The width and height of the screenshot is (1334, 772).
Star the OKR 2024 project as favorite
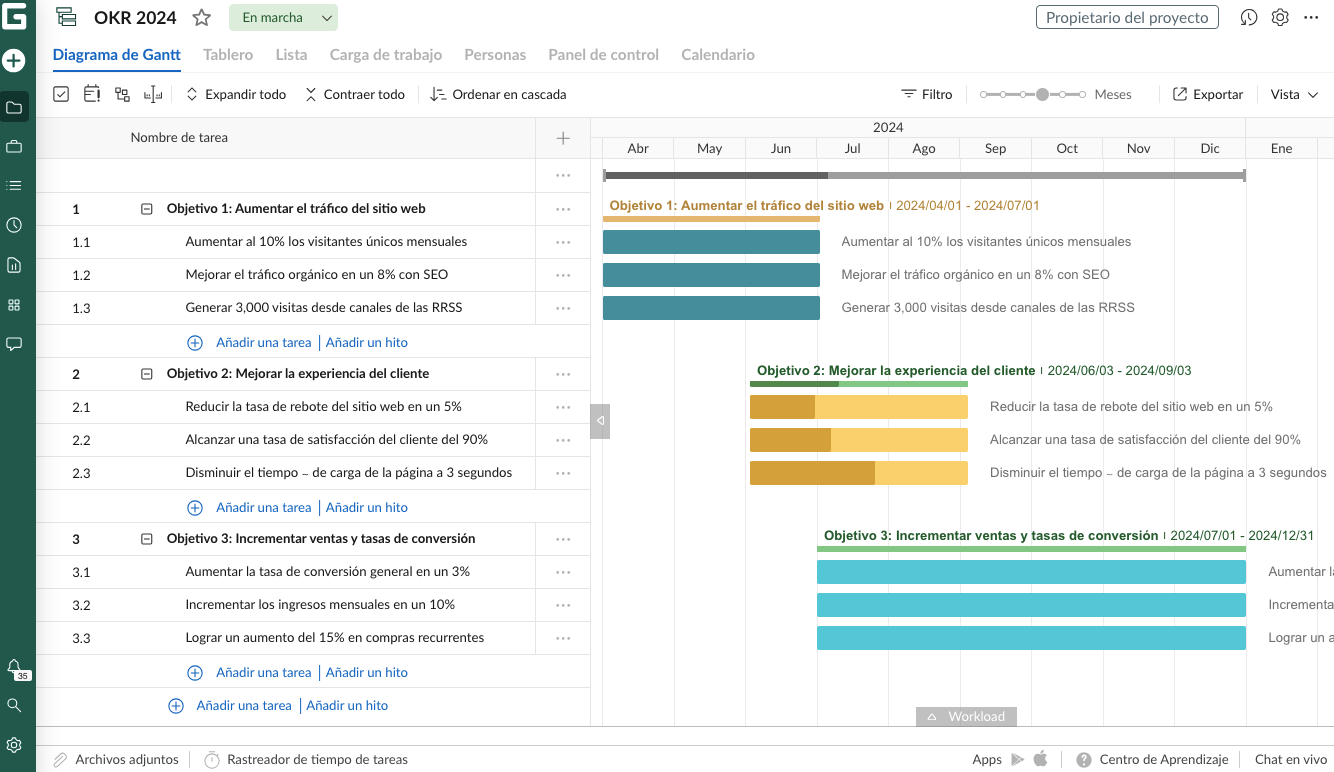201,17
